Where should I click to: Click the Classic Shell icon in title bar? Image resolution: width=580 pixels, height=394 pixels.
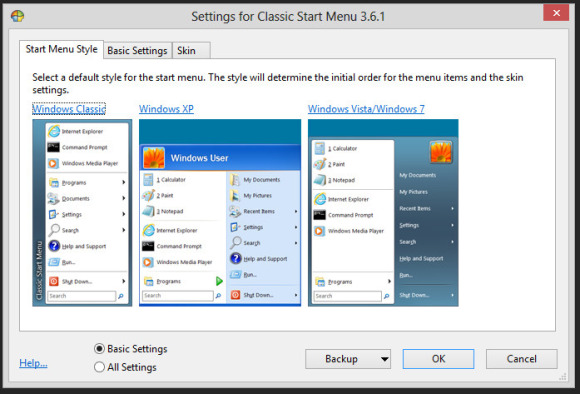tap(17, 16)
